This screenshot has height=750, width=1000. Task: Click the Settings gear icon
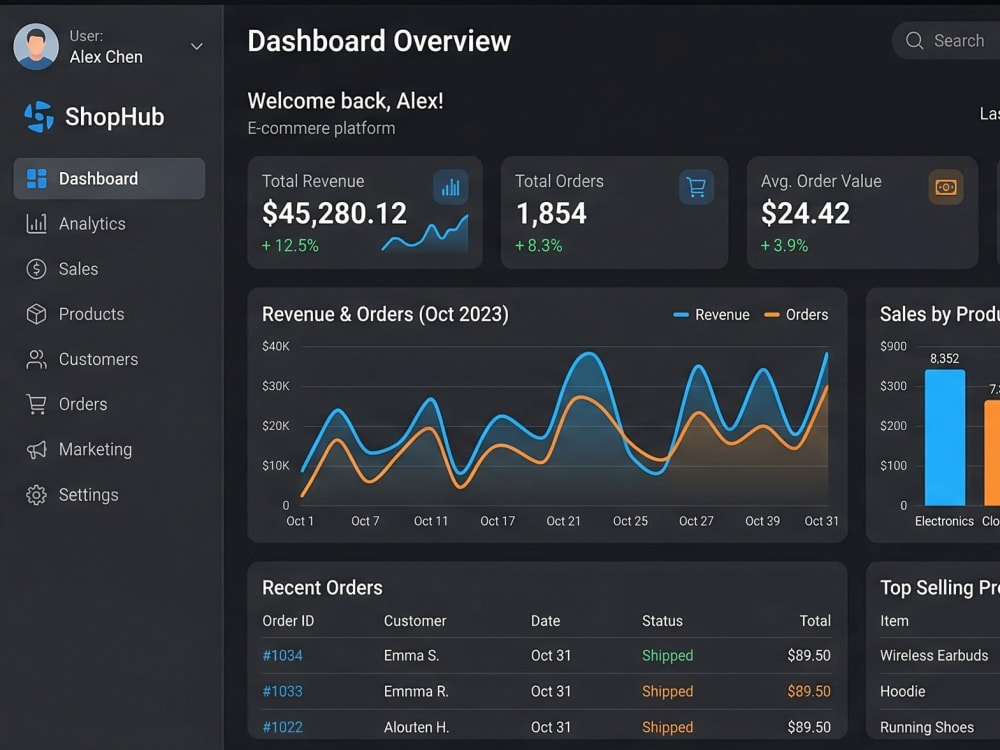[36, 495]
